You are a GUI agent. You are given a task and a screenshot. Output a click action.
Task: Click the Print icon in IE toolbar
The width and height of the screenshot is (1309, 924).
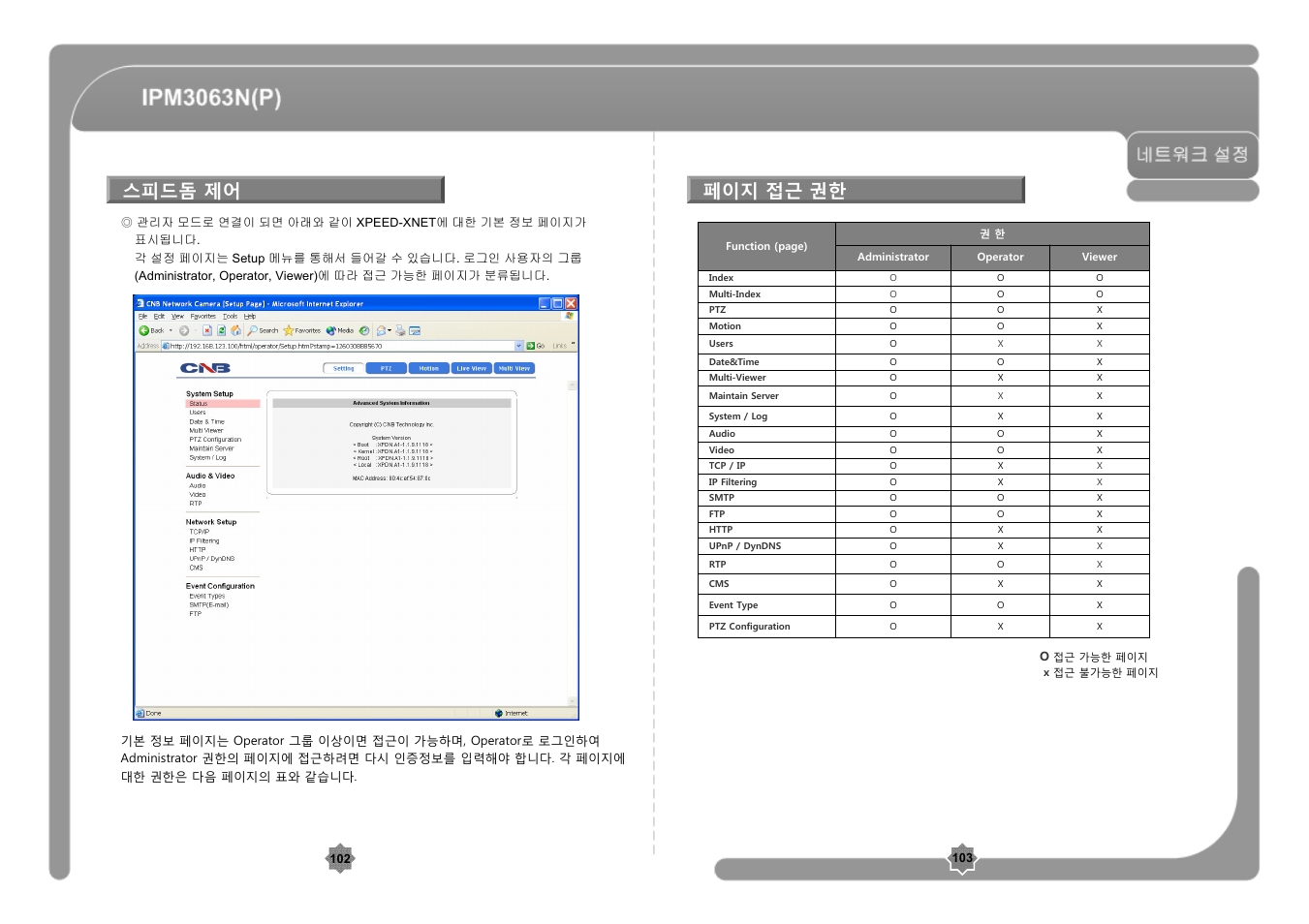pyautogui.click(x=400, y=330)
